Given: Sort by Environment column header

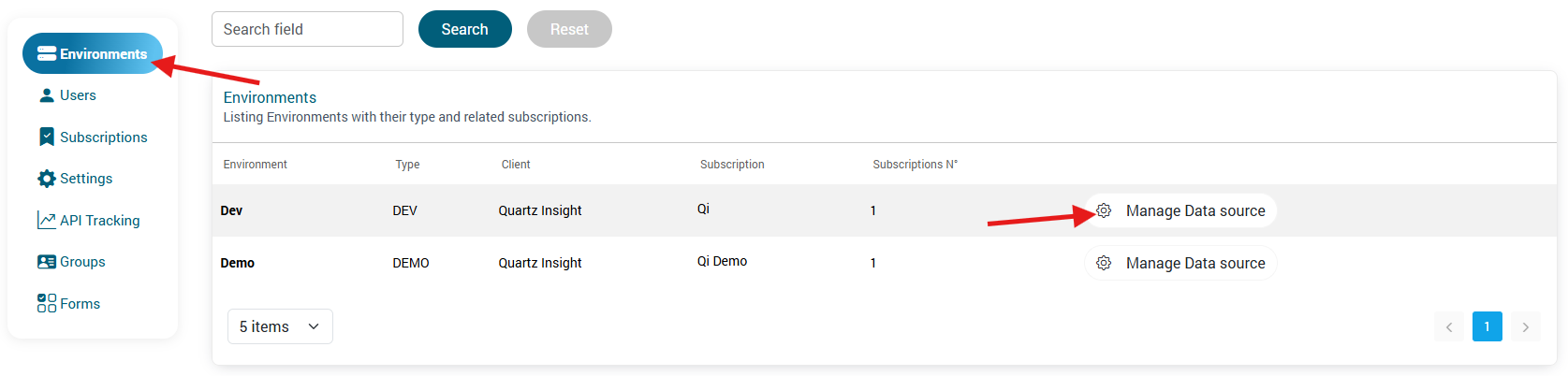Looking at the screenshot, I should point(256,165).
